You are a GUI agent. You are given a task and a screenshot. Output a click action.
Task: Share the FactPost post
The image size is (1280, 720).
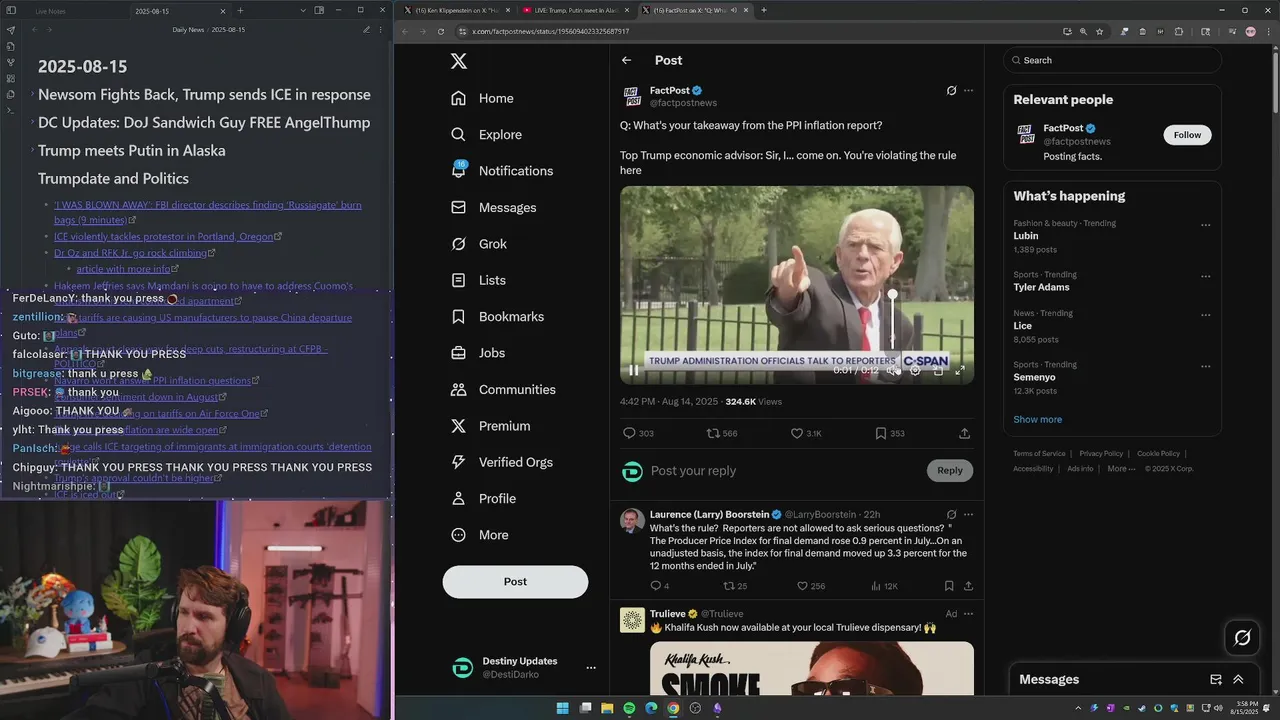tap(964, 433)
